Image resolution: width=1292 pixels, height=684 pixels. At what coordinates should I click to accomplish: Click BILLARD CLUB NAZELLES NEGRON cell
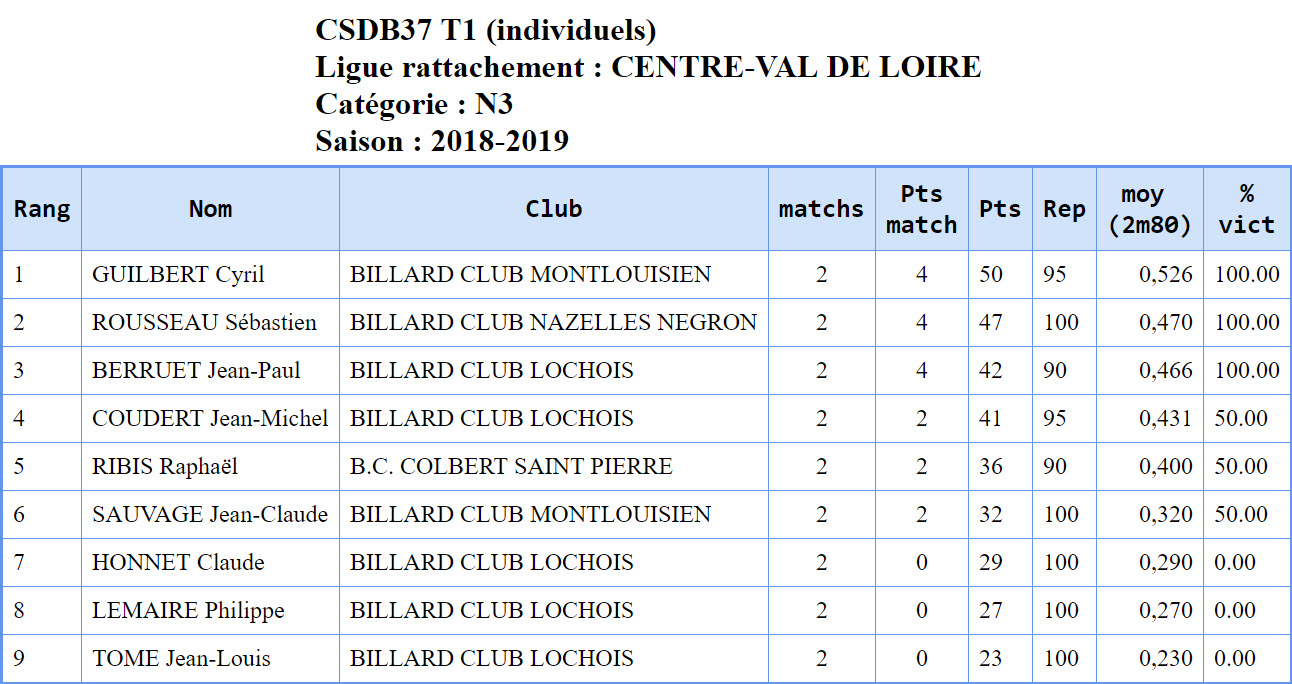pos(554,322)
